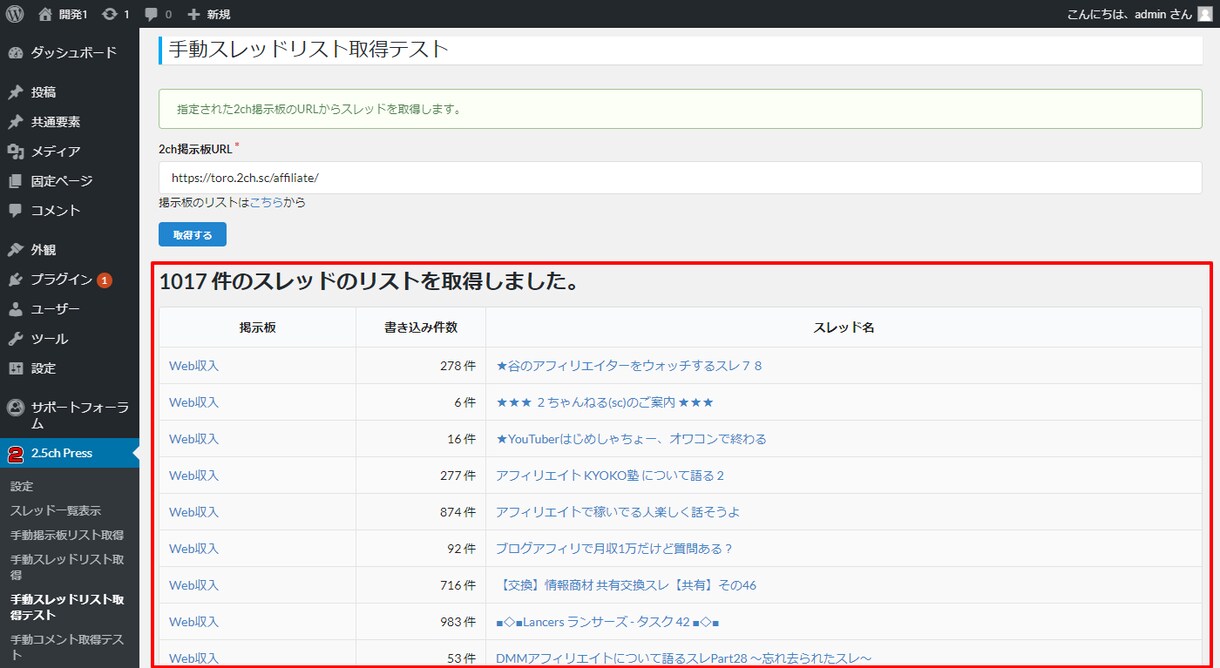Open thread アフィリエイト KYOKO塾 について語る２

[610, 475]
